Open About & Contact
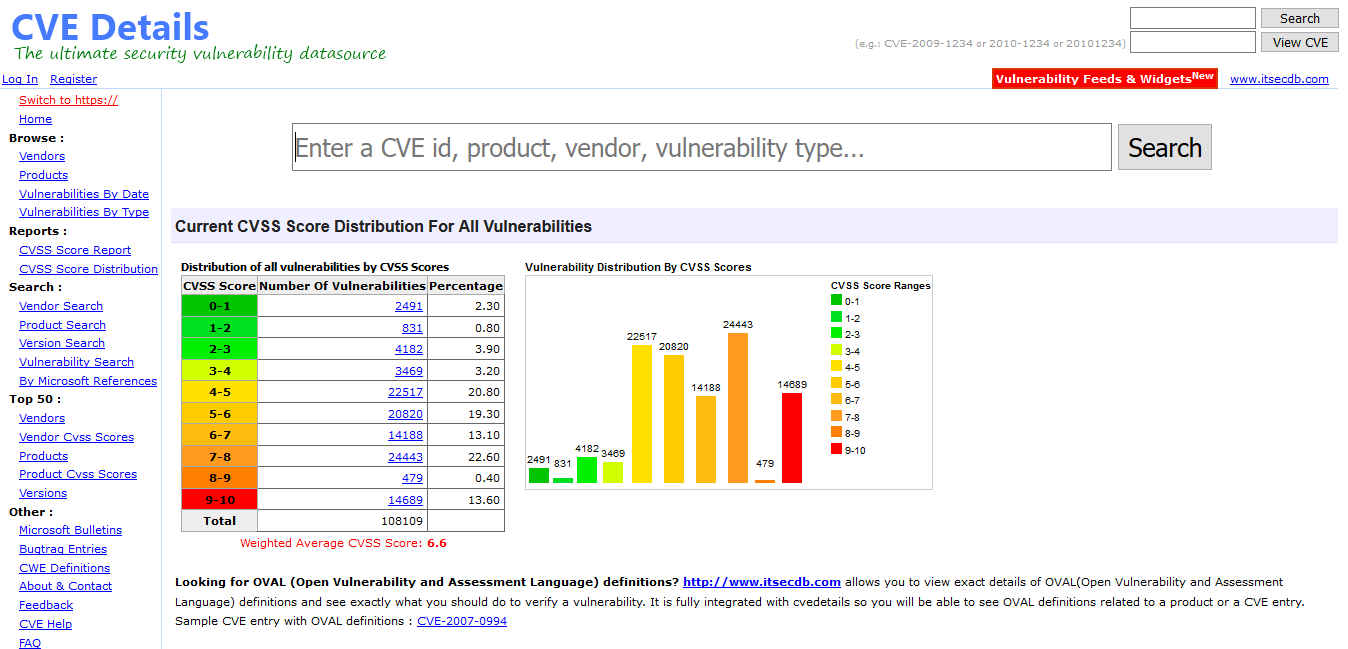 pyautogui.click(x=65, y=586)
